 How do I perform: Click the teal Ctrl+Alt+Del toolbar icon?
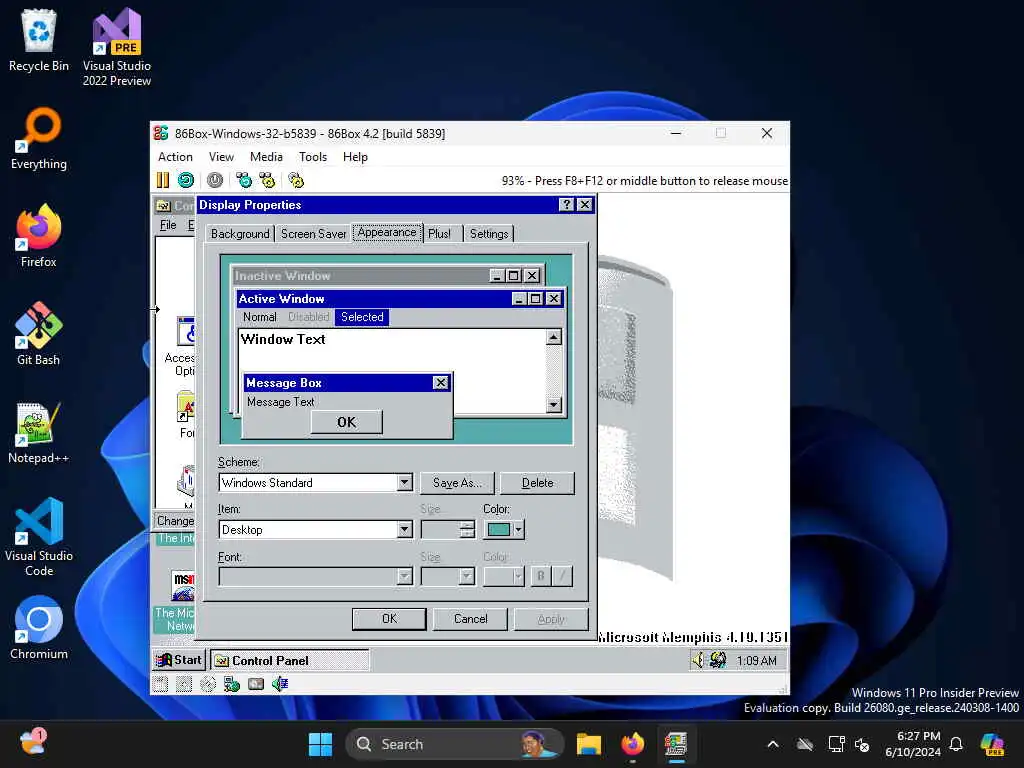click(244, 180)
